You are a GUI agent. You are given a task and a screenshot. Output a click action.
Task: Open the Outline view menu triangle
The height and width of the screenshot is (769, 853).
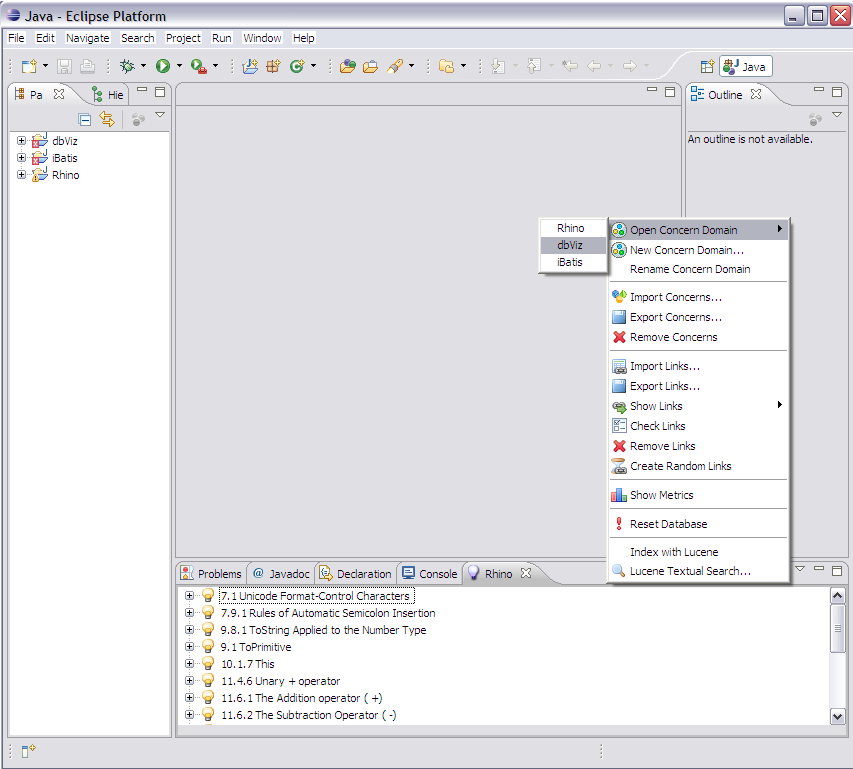coord(837,115)
